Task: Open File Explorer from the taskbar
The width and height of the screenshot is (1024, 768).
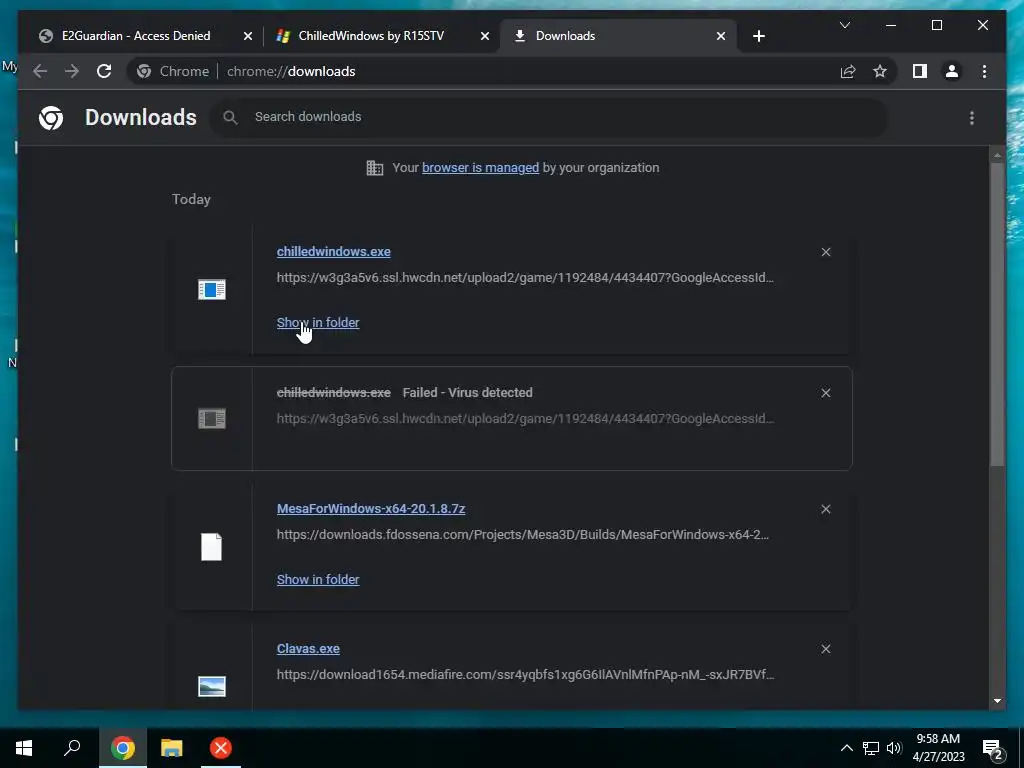Action: (172, 748)
